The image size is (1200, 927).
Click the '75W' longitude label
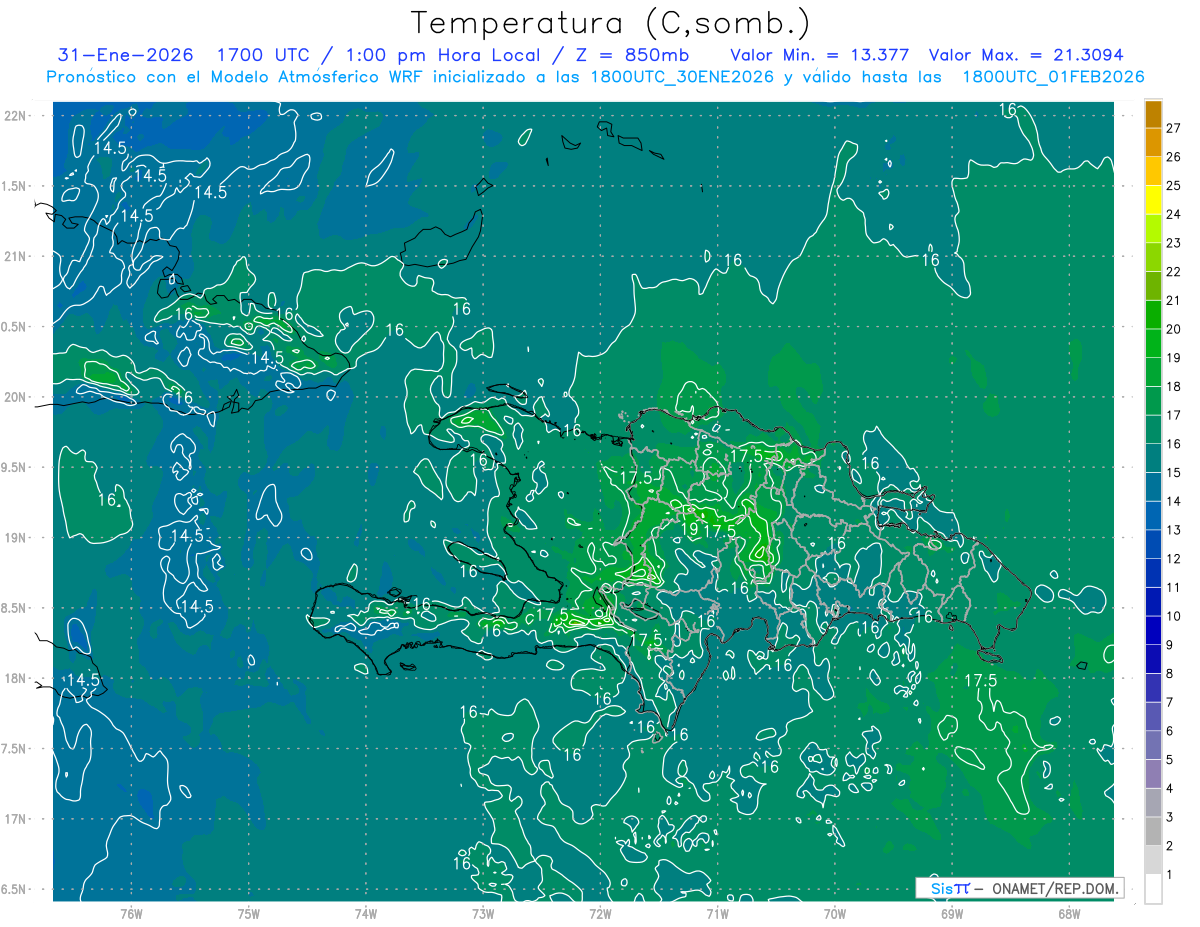click(x=248, y=914)
